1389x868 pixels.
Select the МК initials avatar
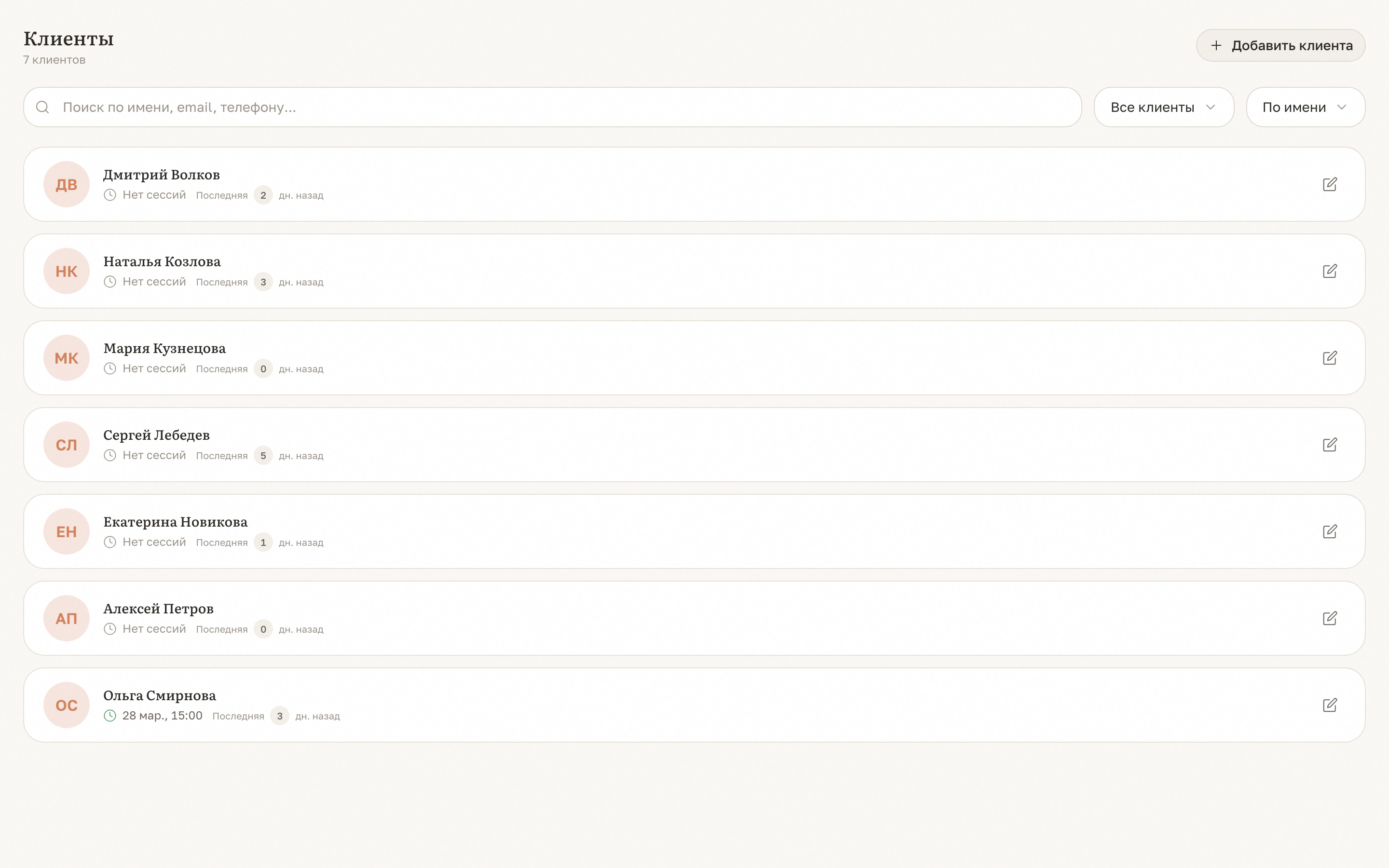tap(67, 358)
